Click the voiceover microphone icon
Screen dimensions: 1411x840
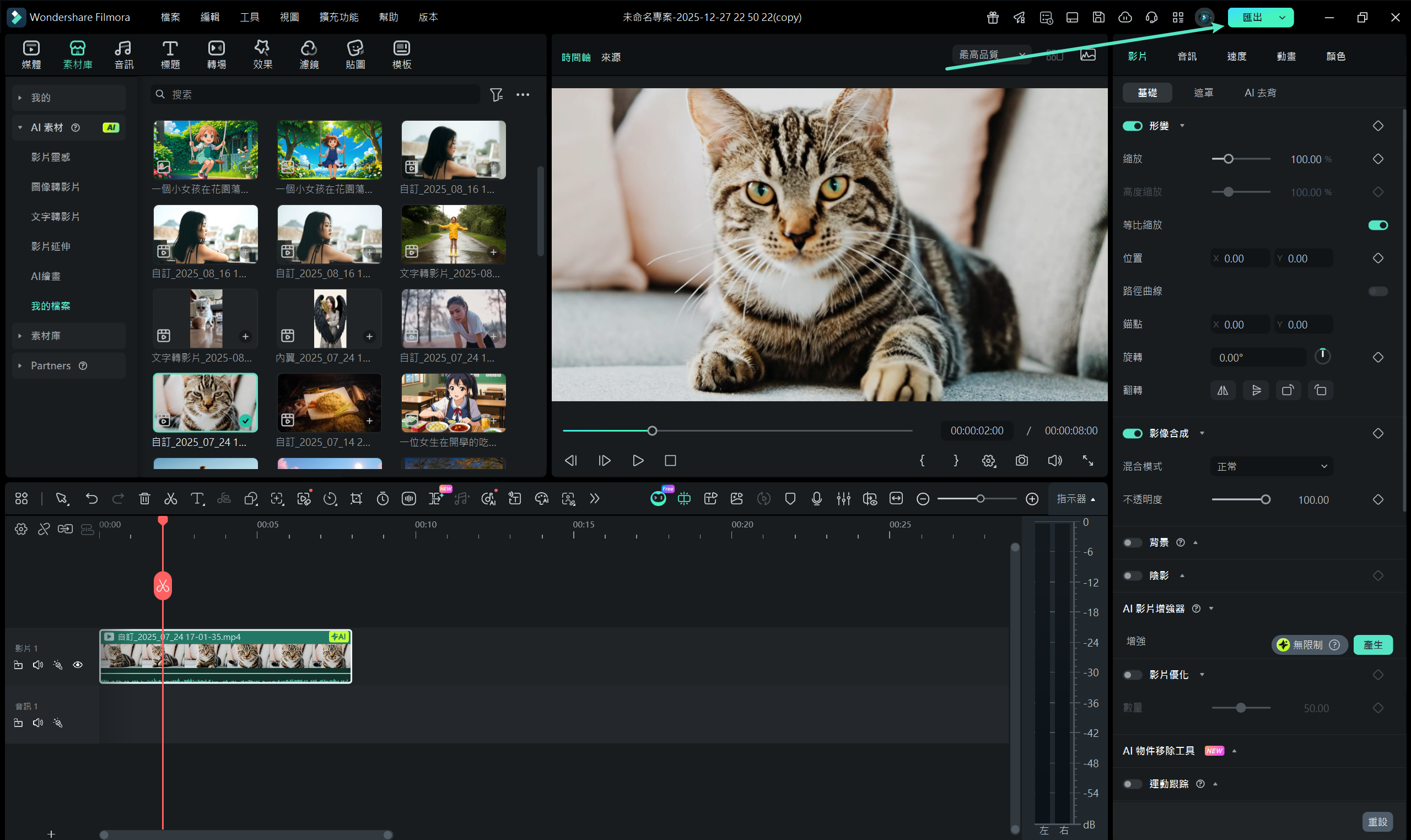816,499
